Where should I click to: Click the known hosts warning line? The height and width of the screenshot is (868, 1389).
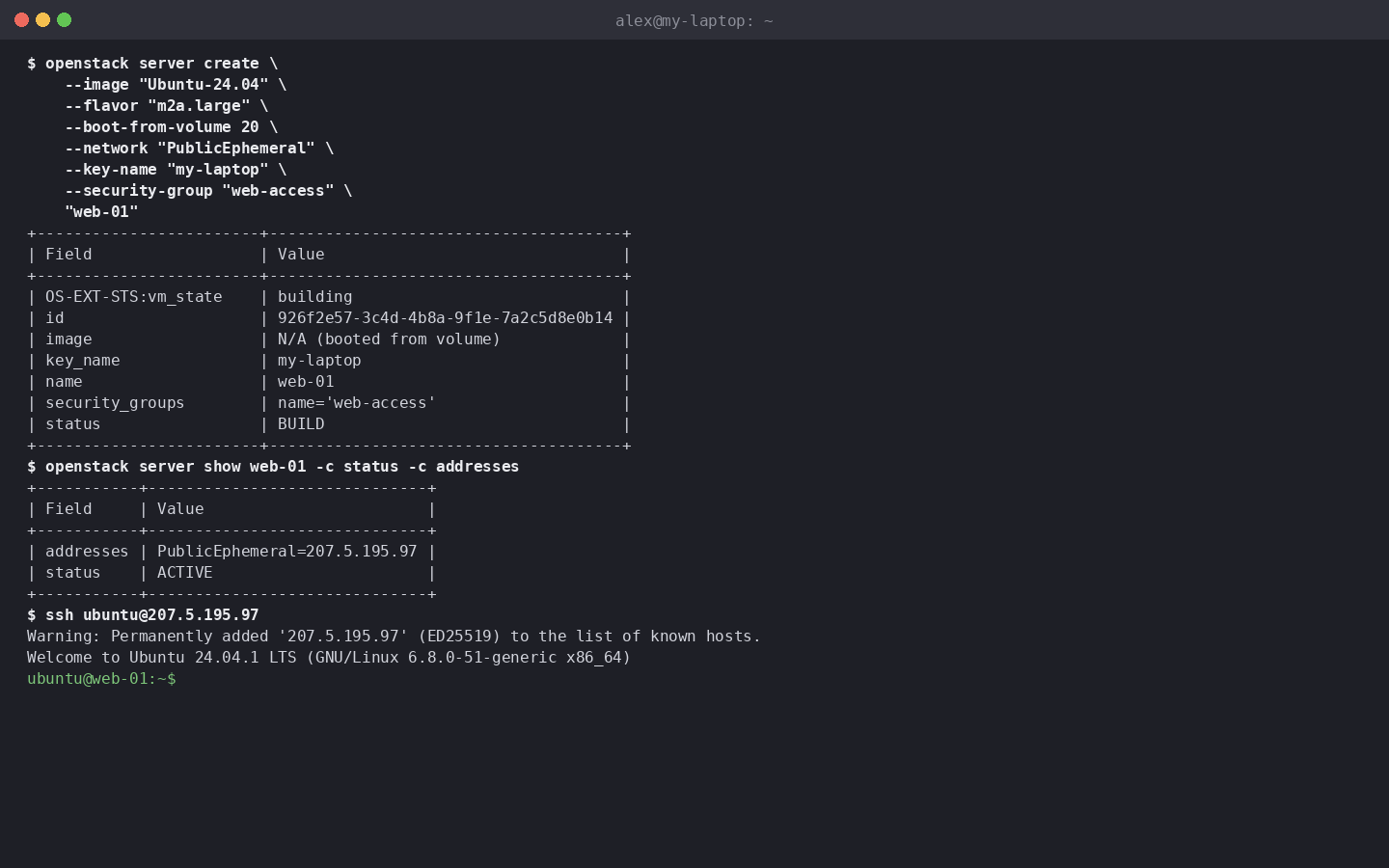394,637
